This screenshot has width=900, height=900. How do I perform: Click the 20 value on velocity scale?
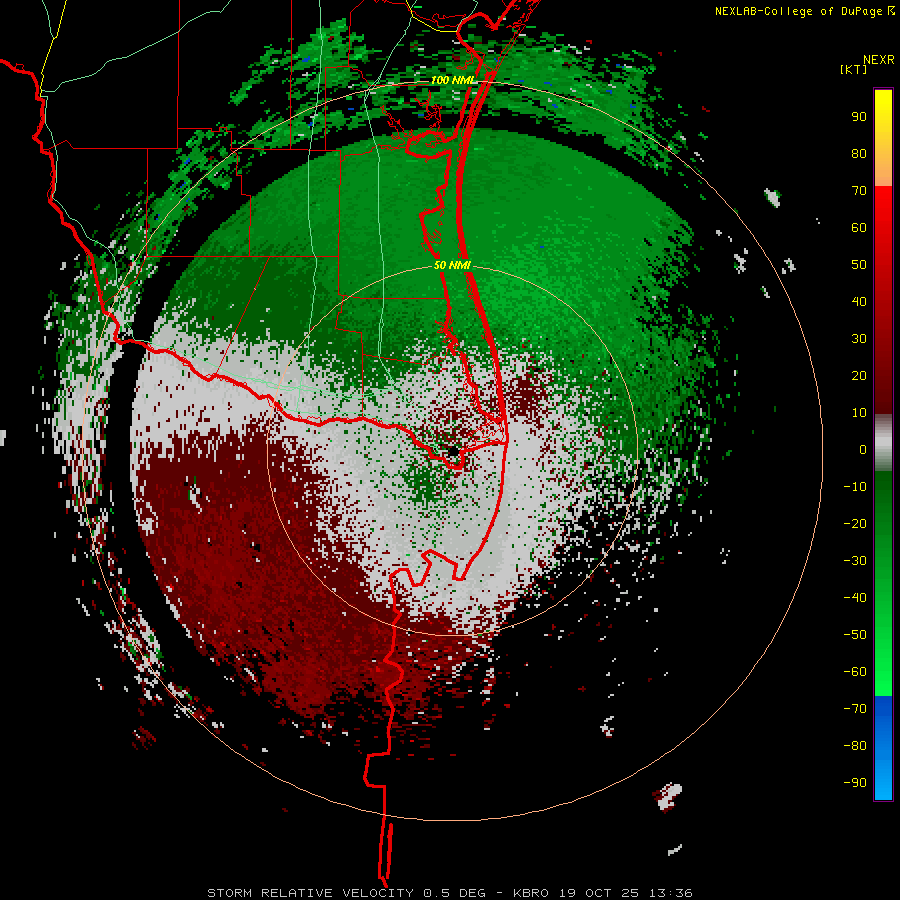point(859,375)
